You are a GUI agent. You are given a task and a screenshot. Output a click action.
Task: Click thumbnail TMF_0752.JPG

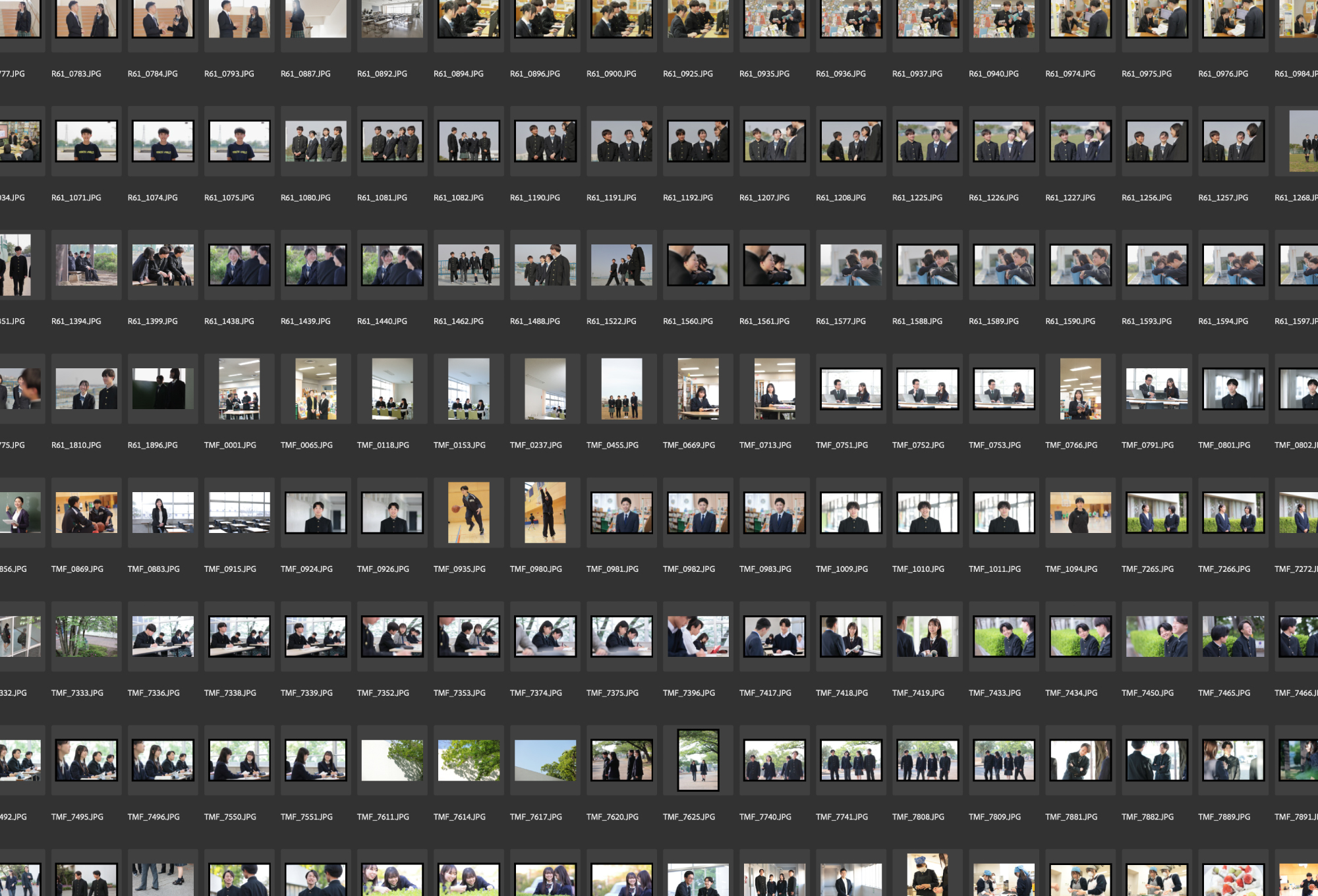coord(927,389)
